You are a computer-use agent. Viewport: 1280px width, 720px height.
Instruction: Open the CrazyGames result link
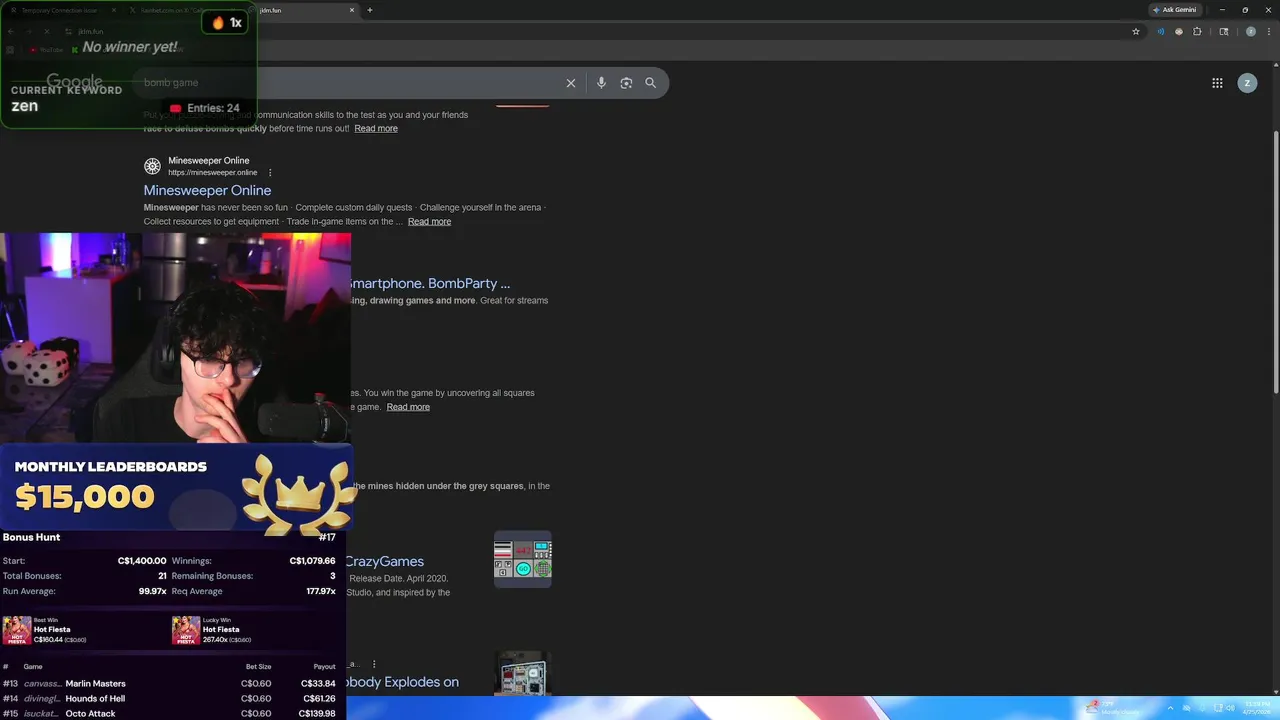(x=385, y=562)
